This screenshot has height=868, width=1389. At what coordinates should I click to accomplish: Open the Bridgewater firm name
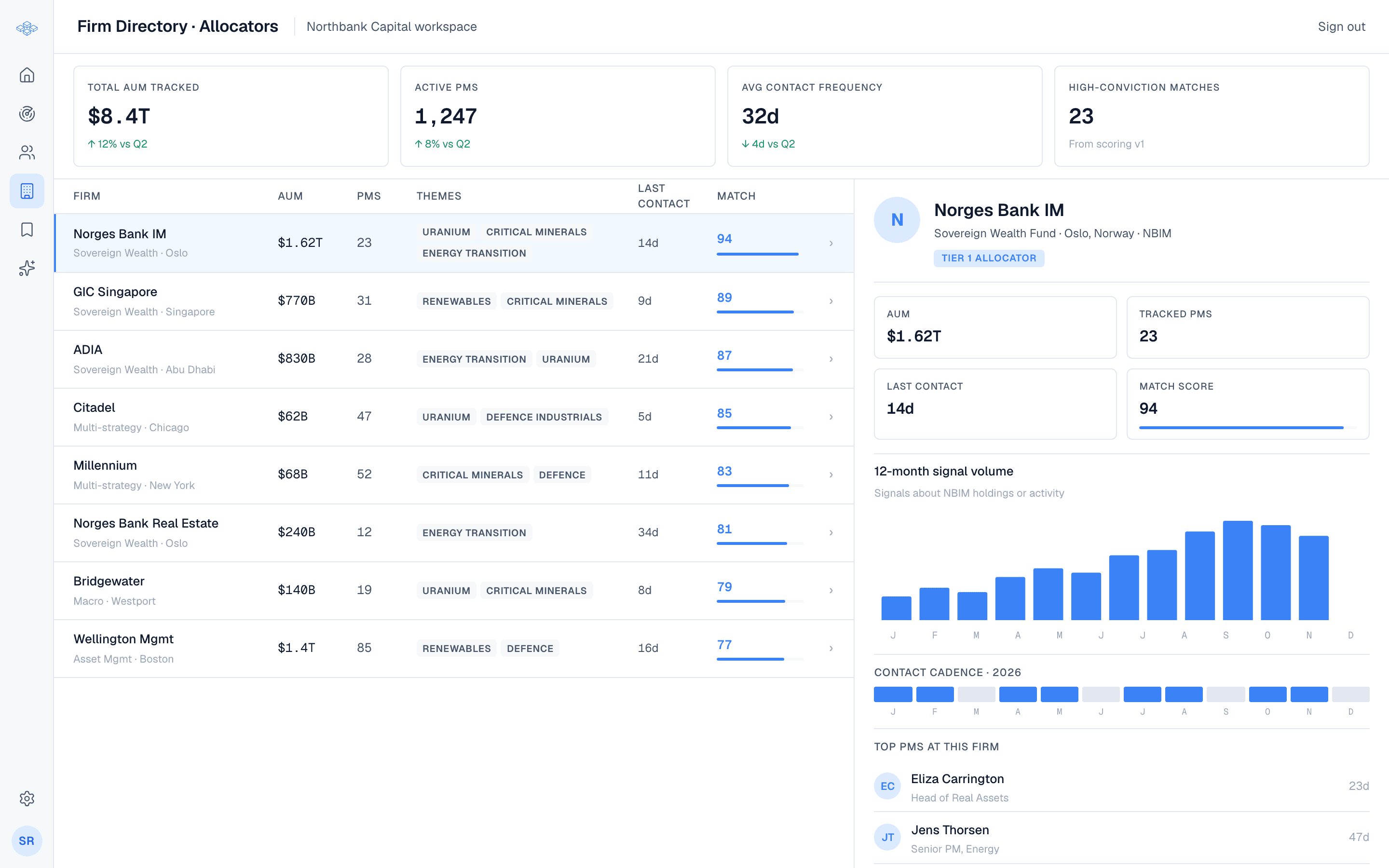(x=109, y=581)
